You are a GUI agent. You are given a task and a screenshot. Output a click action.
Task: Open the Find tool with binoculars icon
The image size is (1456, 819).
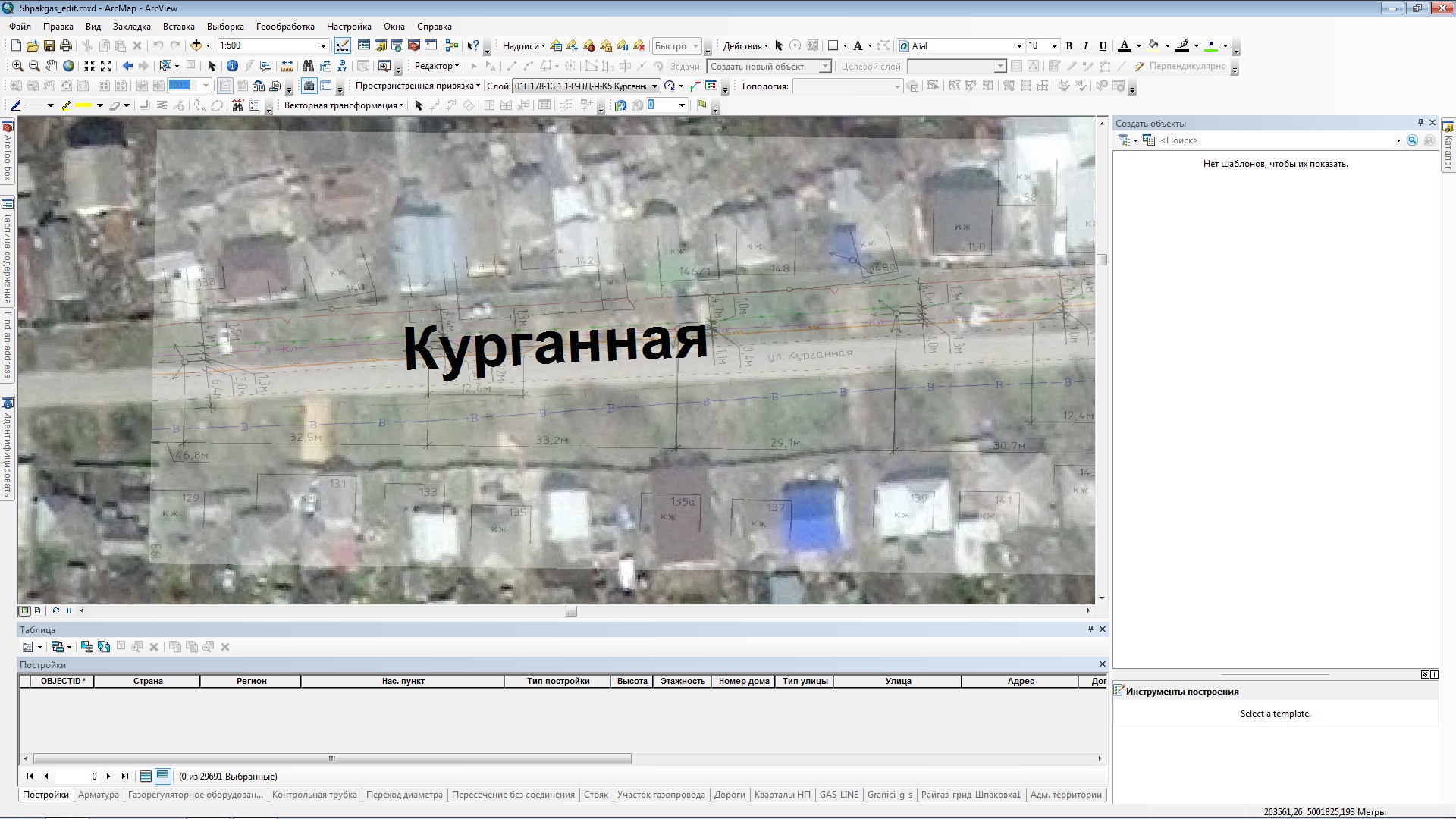click(x=309, y=66)
